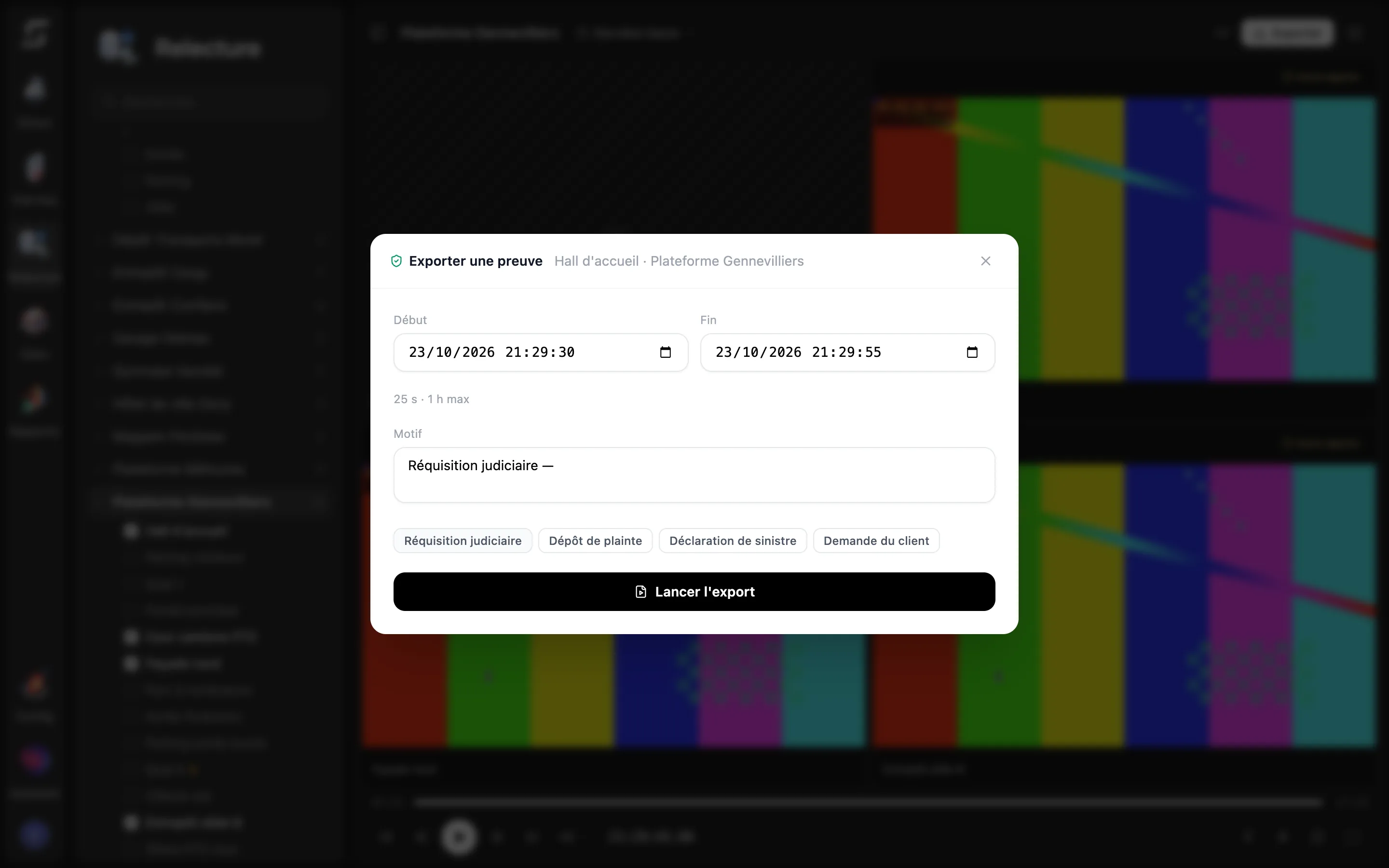Click the background playback timeline bar
The image size is (1389, 868).
pos(869,802)
